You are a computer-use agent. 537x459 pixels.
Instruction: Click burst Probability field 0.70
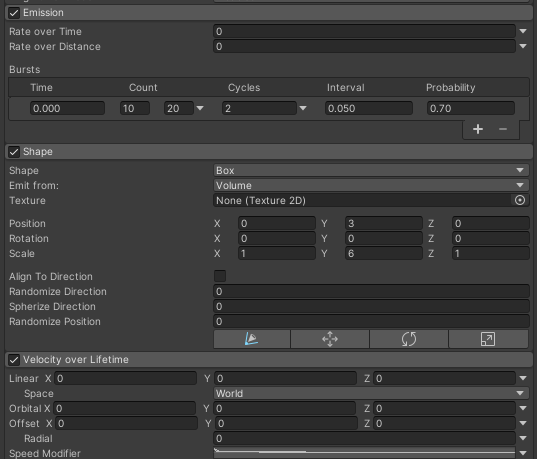click(471, 108)
